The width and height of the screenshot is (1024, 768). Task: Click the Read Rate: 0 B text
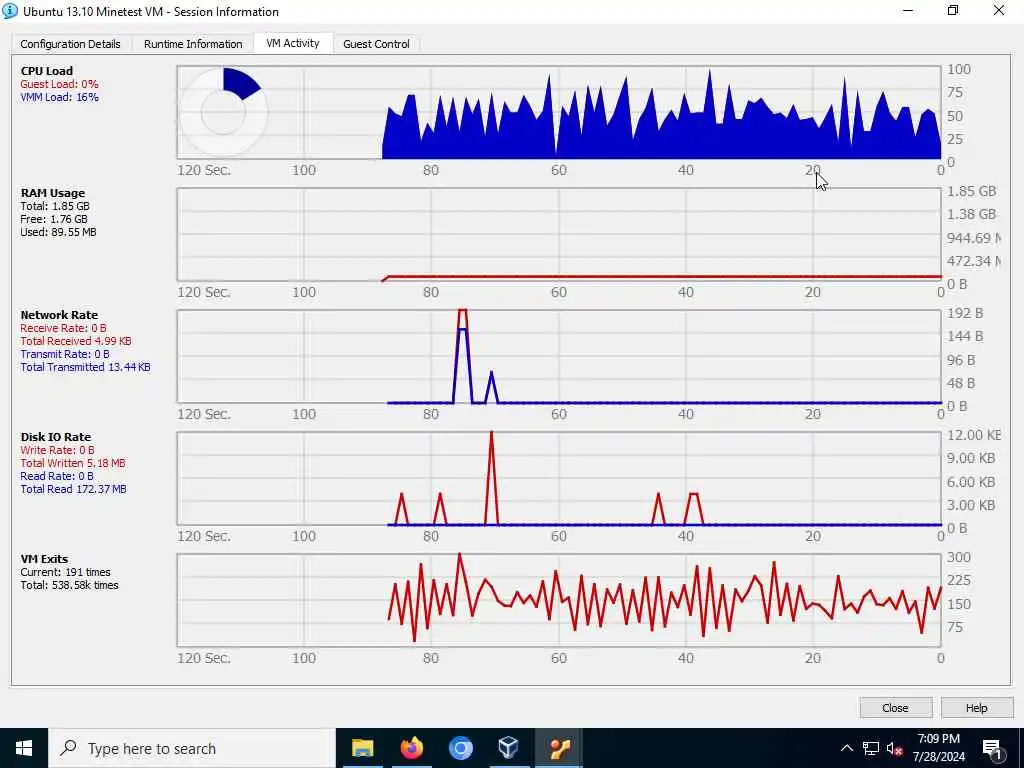(x=57, y=476)
